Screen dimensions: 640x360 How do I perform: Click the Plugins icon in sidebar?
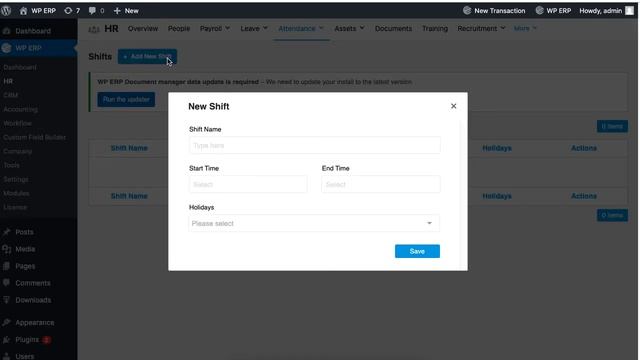6,340
